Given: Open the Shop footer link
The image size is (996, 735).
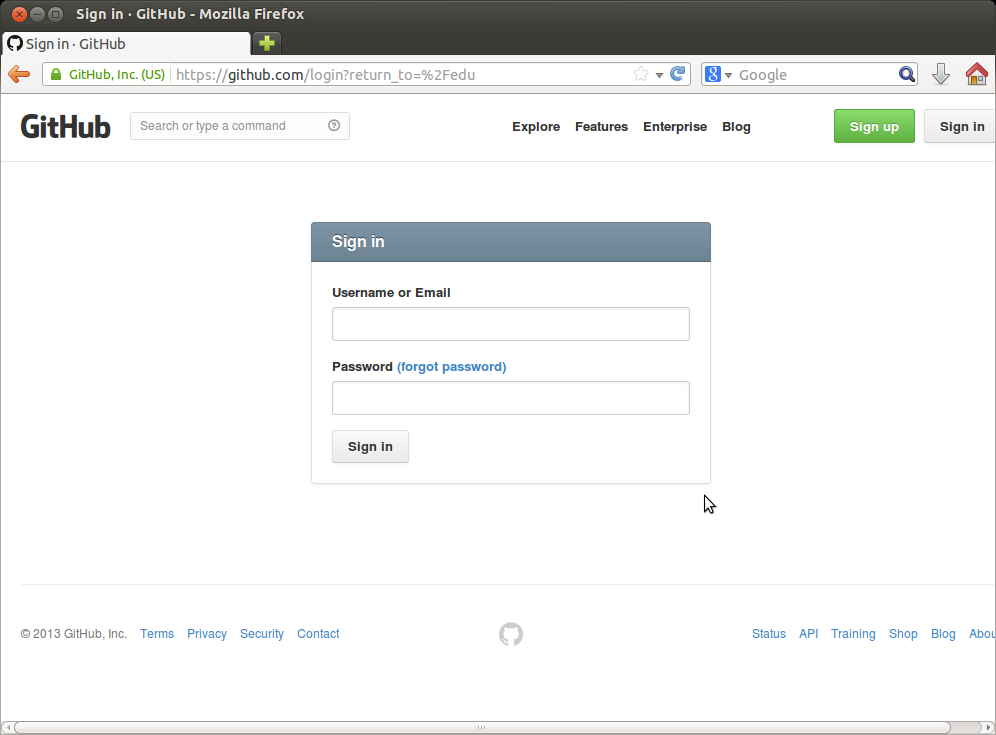Looking at the screenshot, I should [x=903, y=633].
